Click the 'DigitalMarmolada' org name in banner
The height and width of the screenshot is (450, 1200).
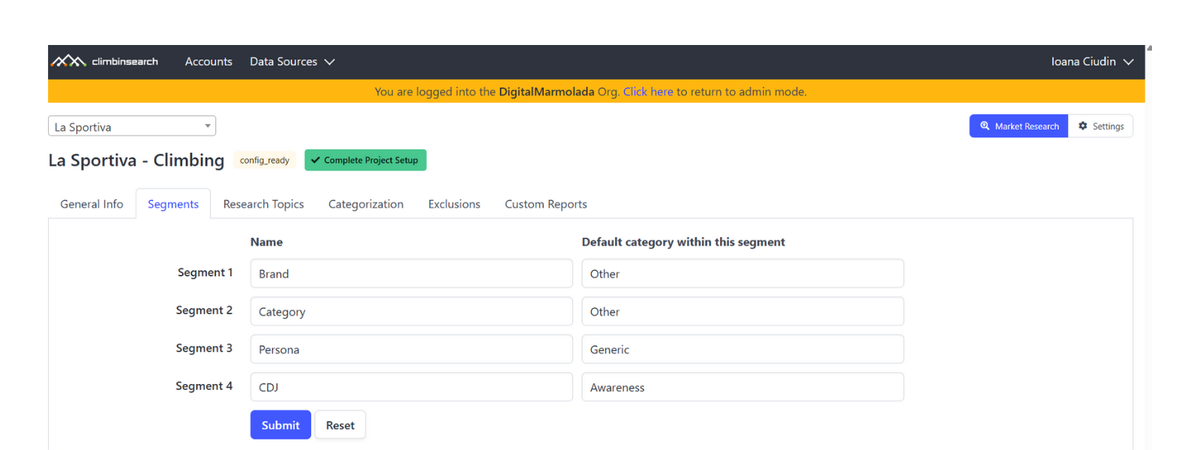(x=548, y=92)
